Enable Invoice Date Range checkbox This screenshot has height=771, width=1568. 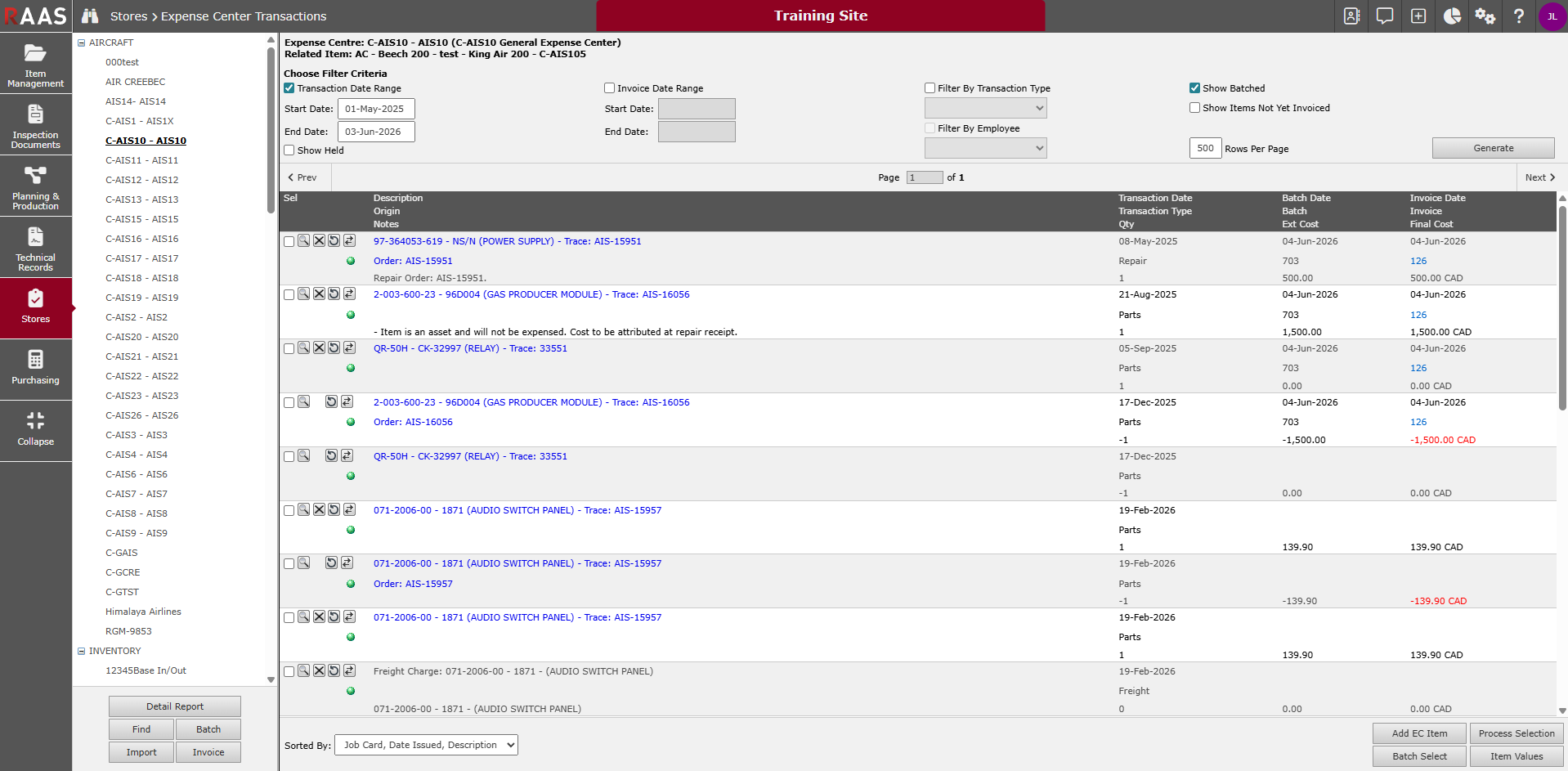click(609, 87)
